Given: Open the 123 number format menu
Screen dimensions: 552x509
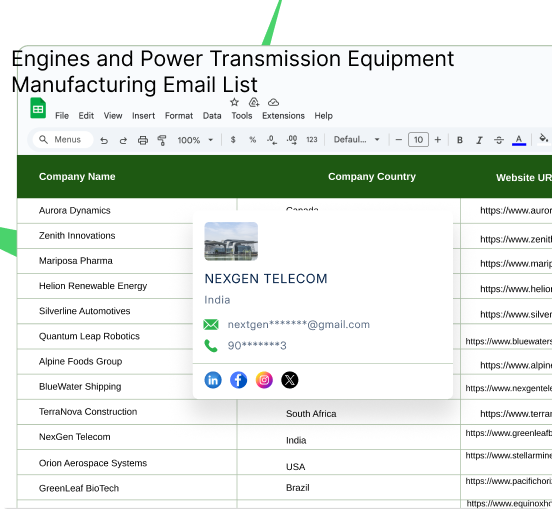Looking at the screenshot, I should [312, 140].
